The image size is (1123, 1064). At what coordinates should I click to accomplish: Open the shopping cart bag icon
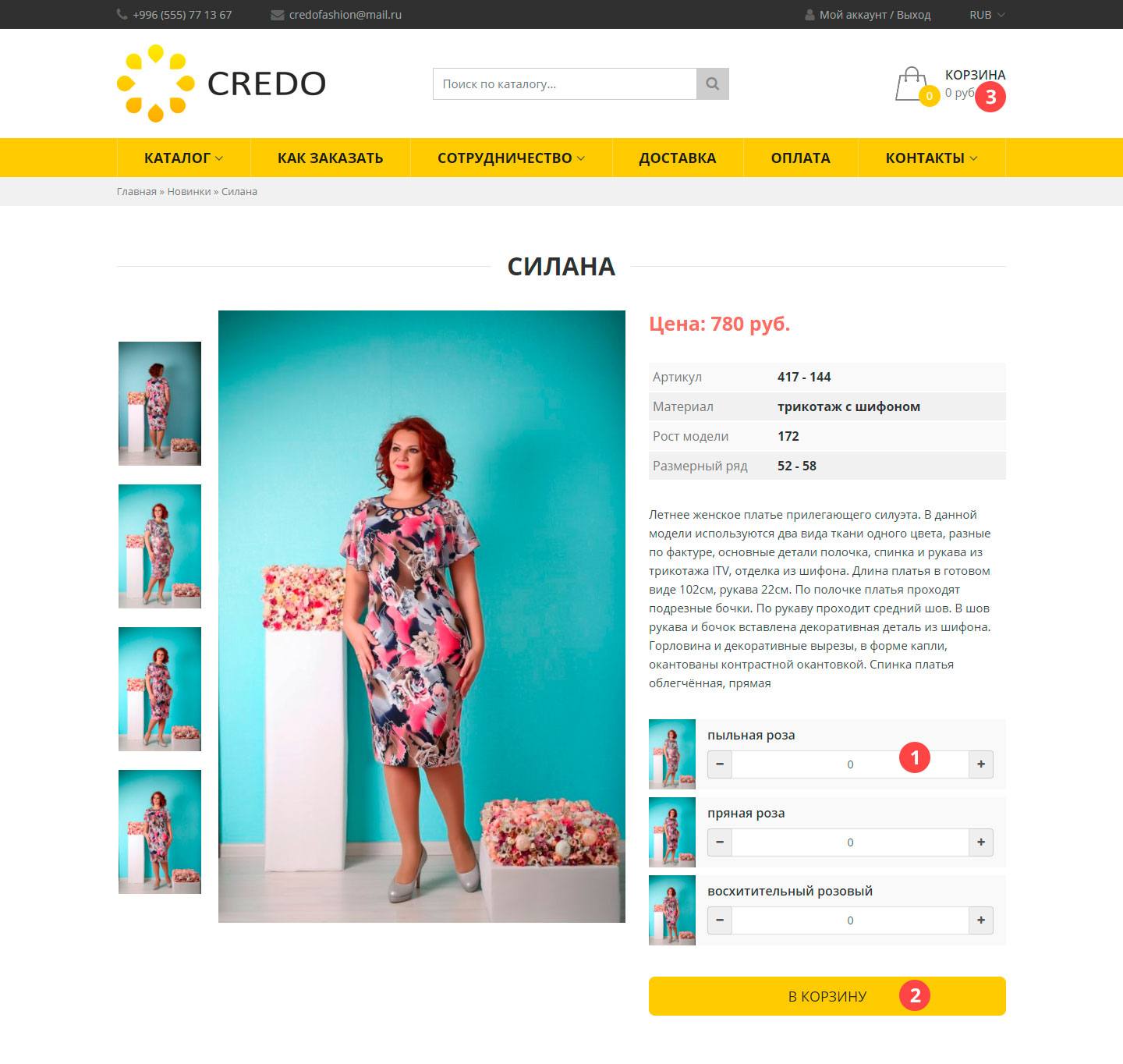(x=912, y=84)
